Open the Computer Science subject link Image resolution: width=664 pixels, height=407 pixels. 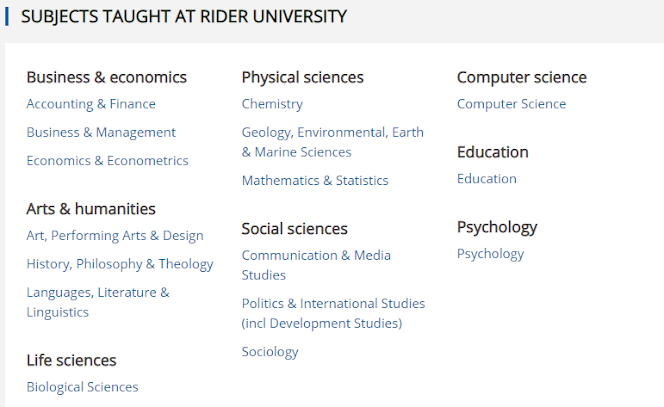pos(512,104)
